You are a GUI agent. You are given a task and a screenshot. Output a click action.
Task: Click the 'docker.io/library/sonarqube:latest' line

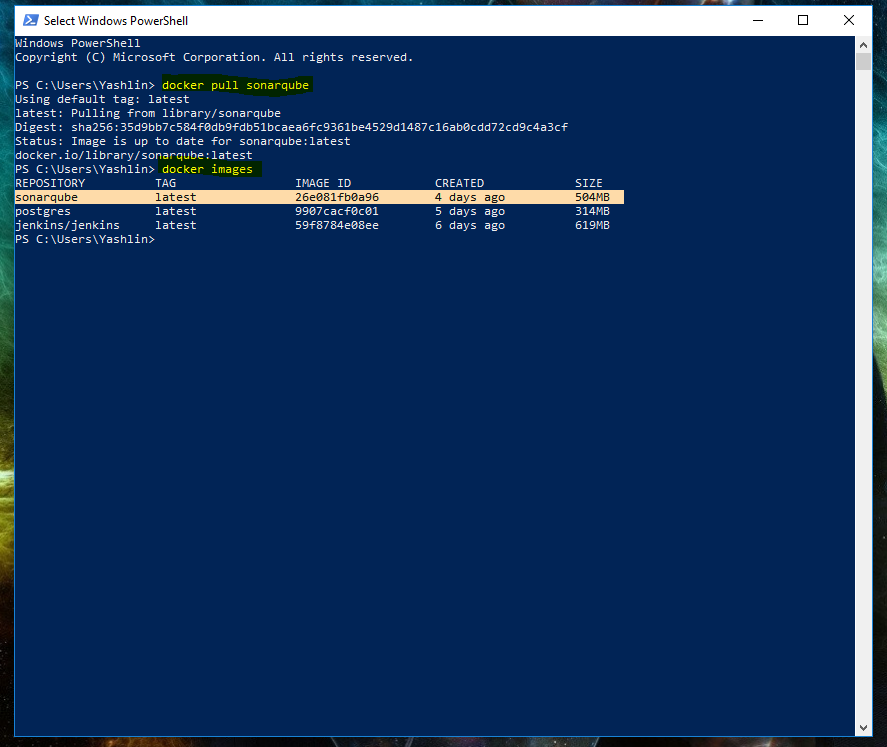coord(134,156)
